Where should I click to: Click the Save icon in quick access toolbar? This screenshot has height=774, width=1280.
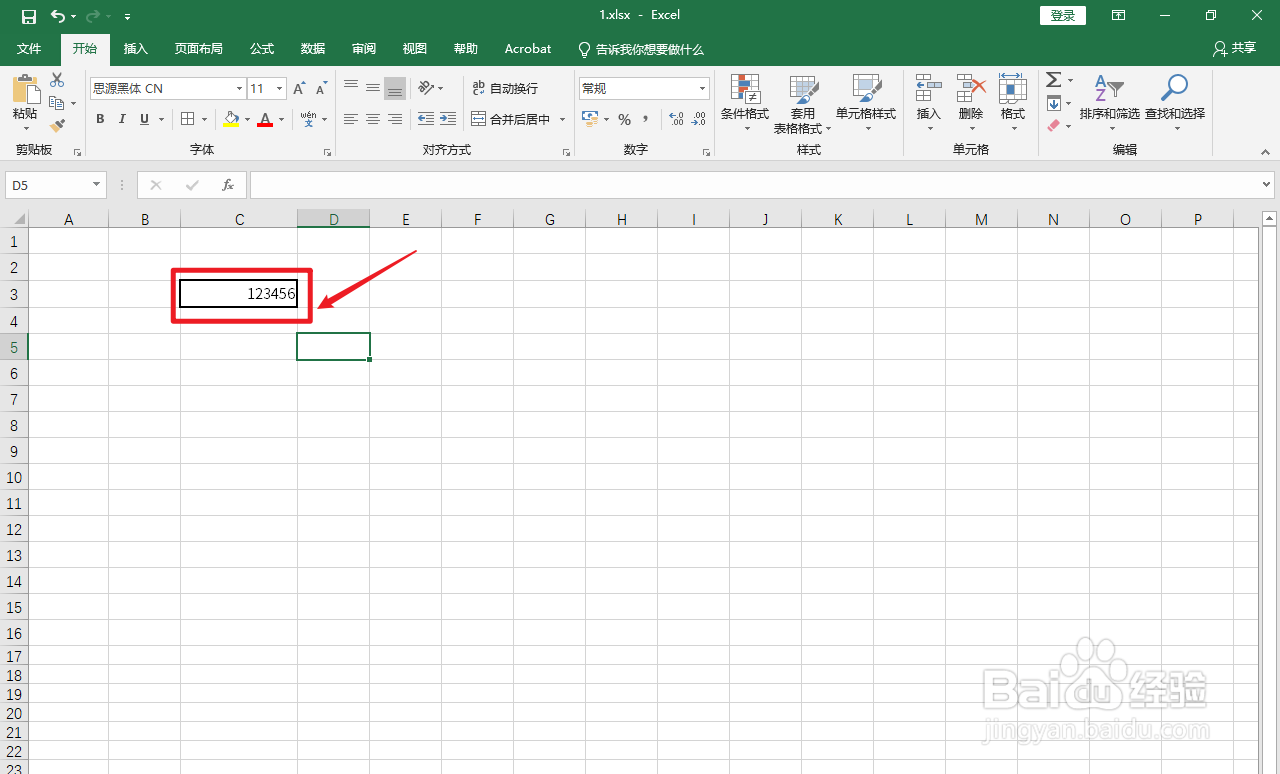point(29,16)
